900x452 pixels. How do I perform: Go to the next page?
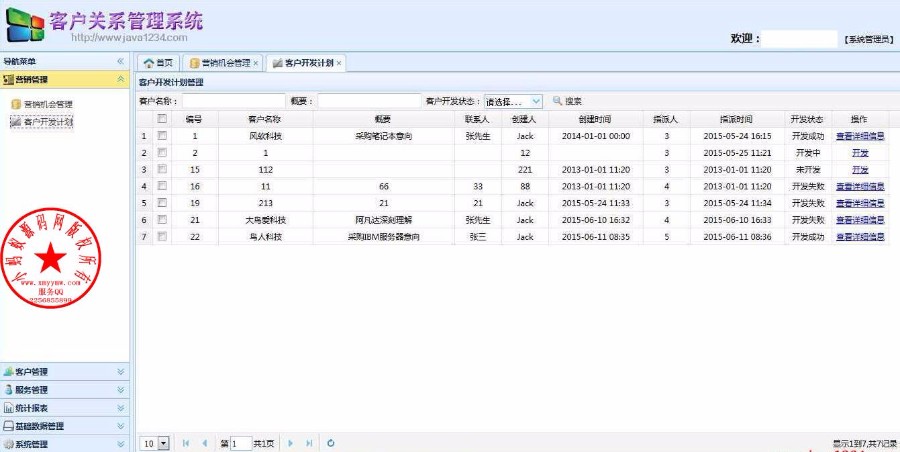point(290,443)
